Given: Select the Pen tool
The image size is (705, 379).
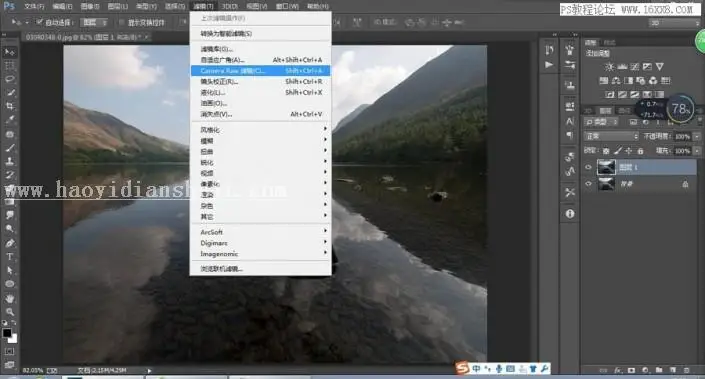Looking at the screenshot, I should [x=9, y=243].
